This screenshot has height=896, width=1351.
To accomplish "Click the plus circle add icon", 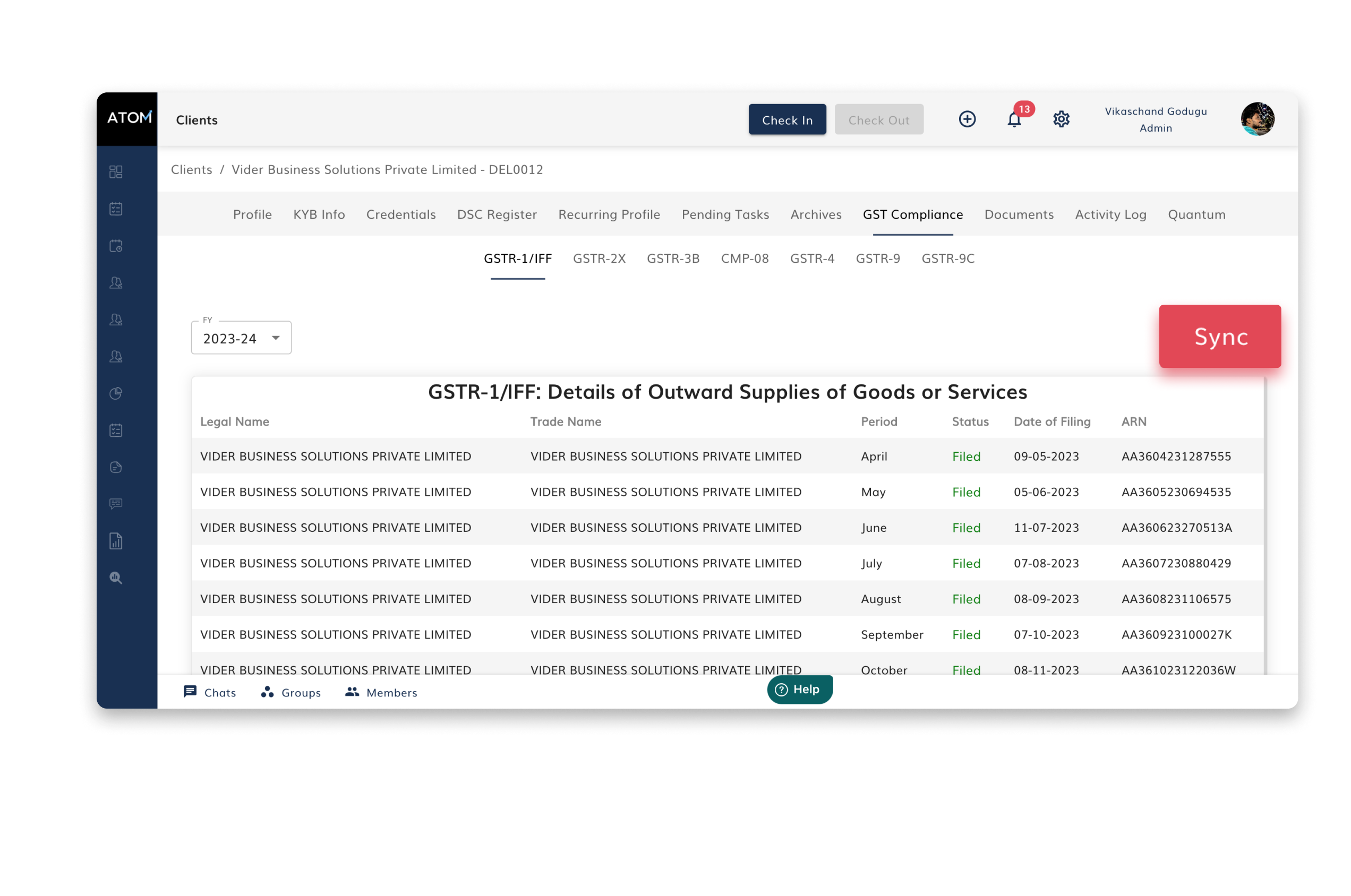I will (x=968, y=119).
